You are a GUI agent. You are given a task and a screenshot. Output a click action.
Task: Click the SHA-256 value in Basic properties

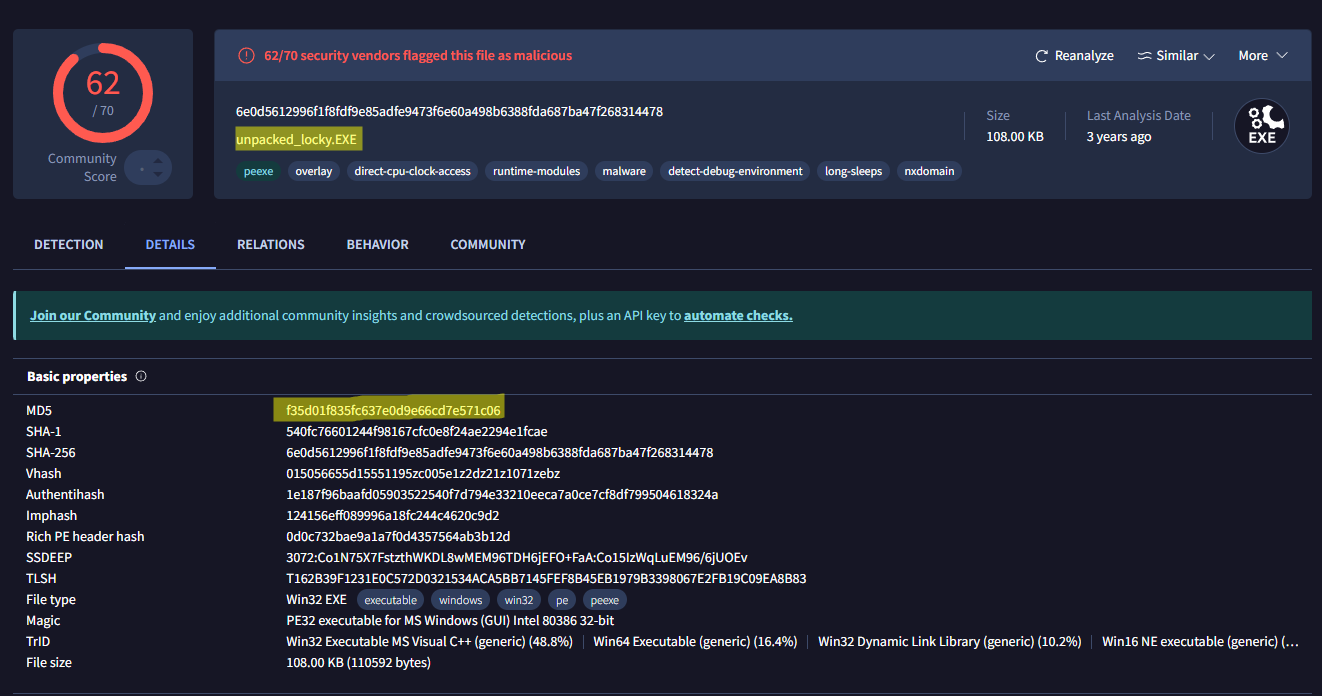coord(499,453)
